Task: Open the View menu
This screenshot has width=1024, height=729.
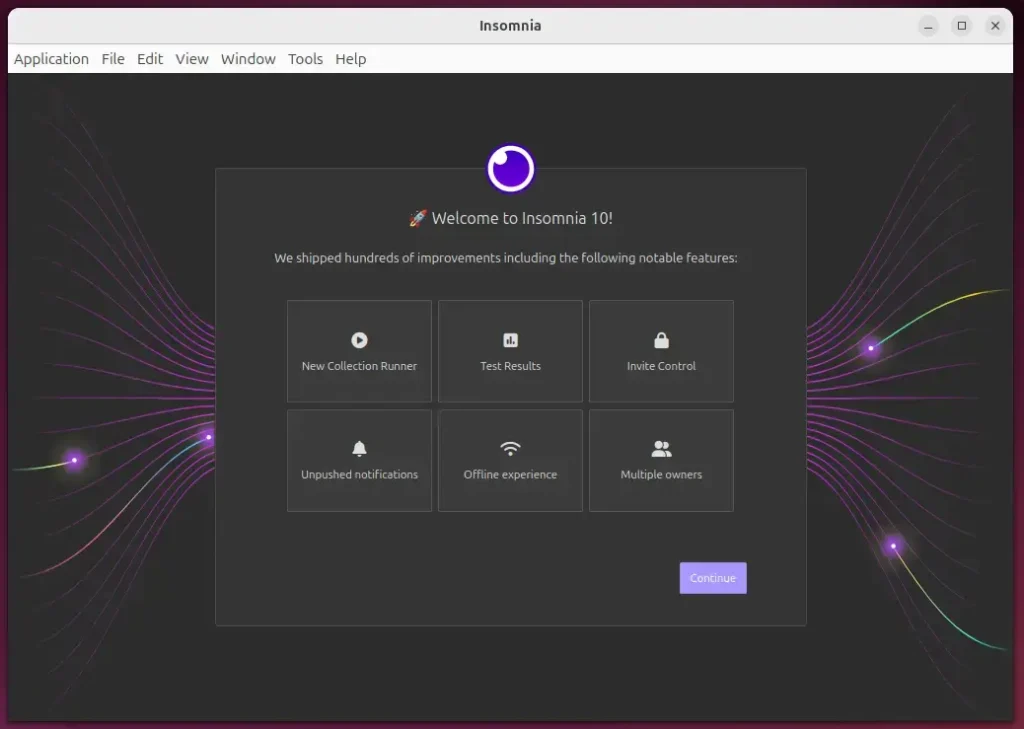Action: point(191,59)
